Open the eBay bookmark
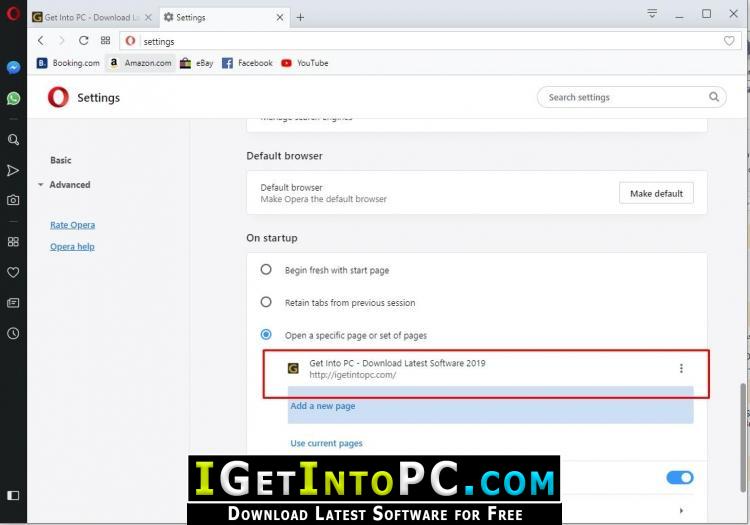The width and height of the screenshot is (750, 525). (x=197, y=63)
